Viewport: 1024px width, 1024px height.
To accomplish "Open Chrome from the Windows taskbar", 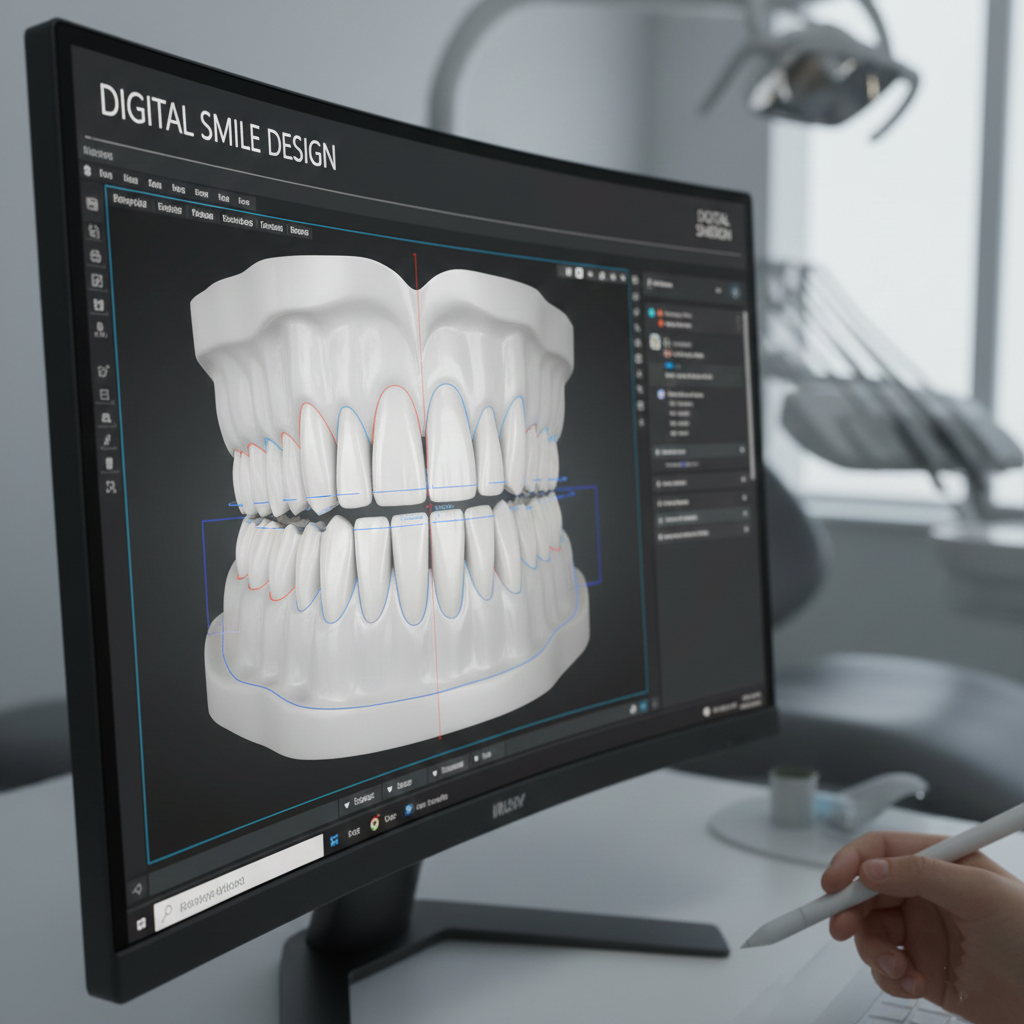I will click(375, 822).
